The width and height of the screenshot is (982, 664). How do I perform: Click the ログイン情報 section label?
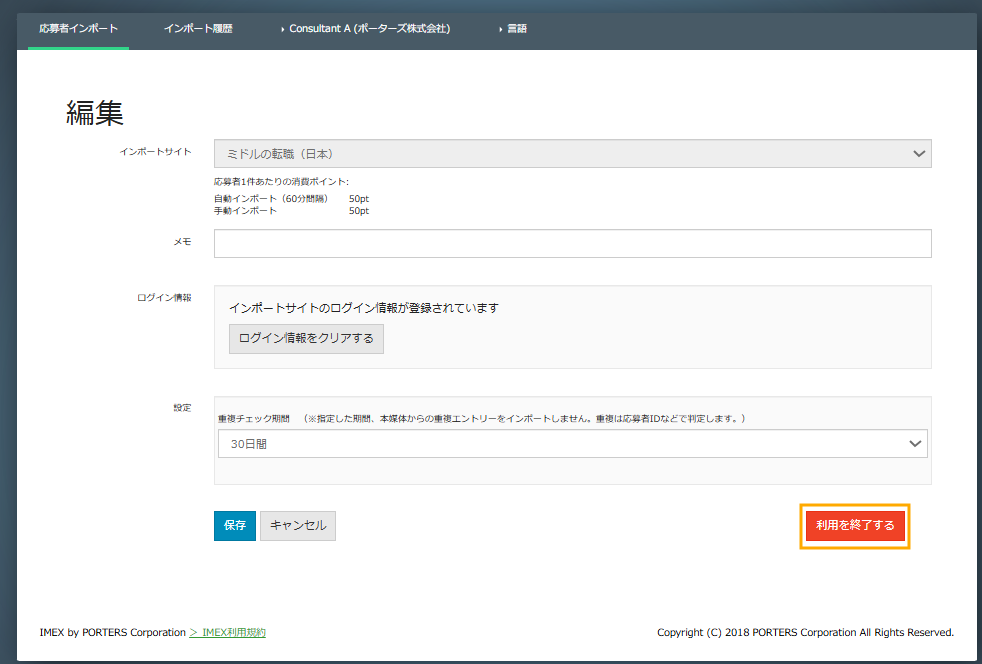[x=164, y=297]
